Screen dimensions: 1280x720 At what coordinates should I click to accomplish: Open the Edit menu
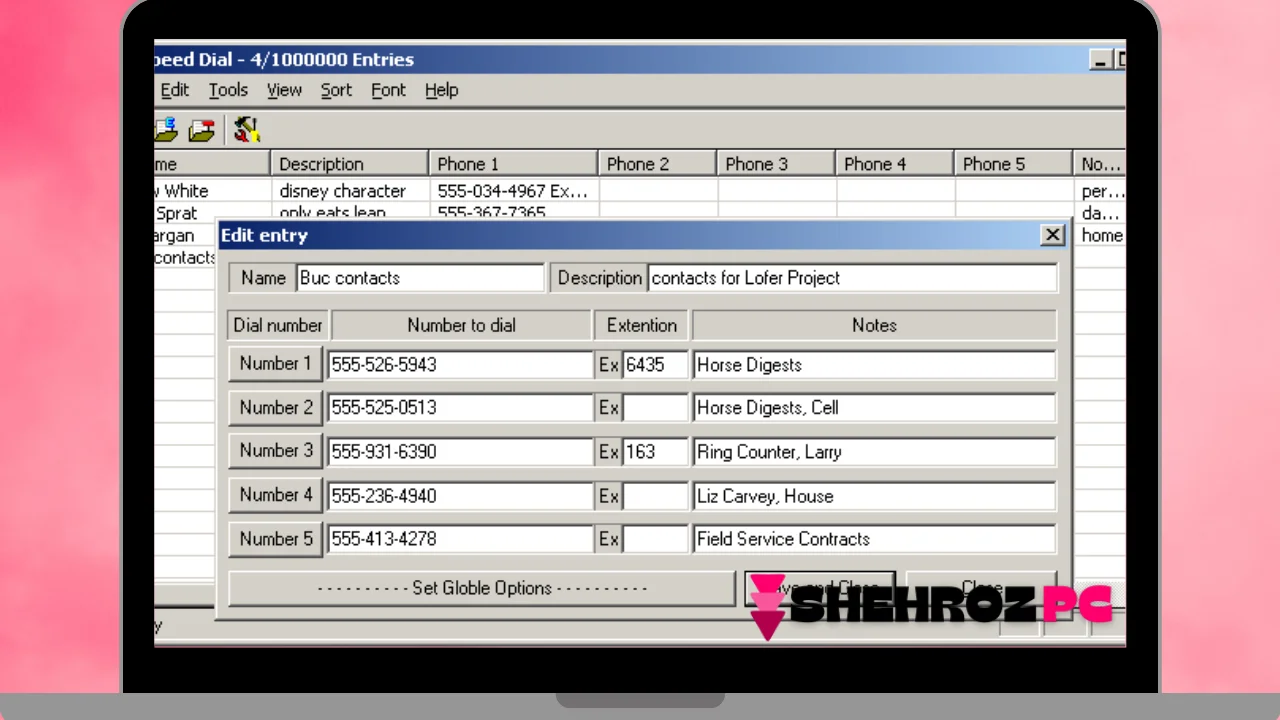coord(175,90)
